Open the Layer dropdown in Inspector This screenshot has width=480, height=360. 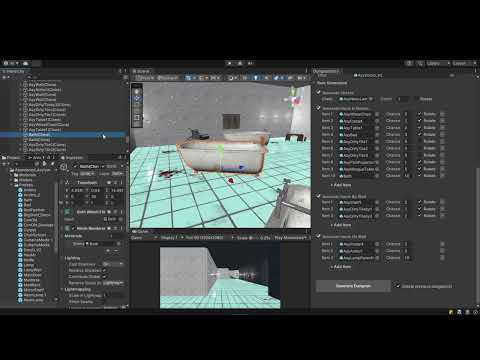[x=117, y=174]
